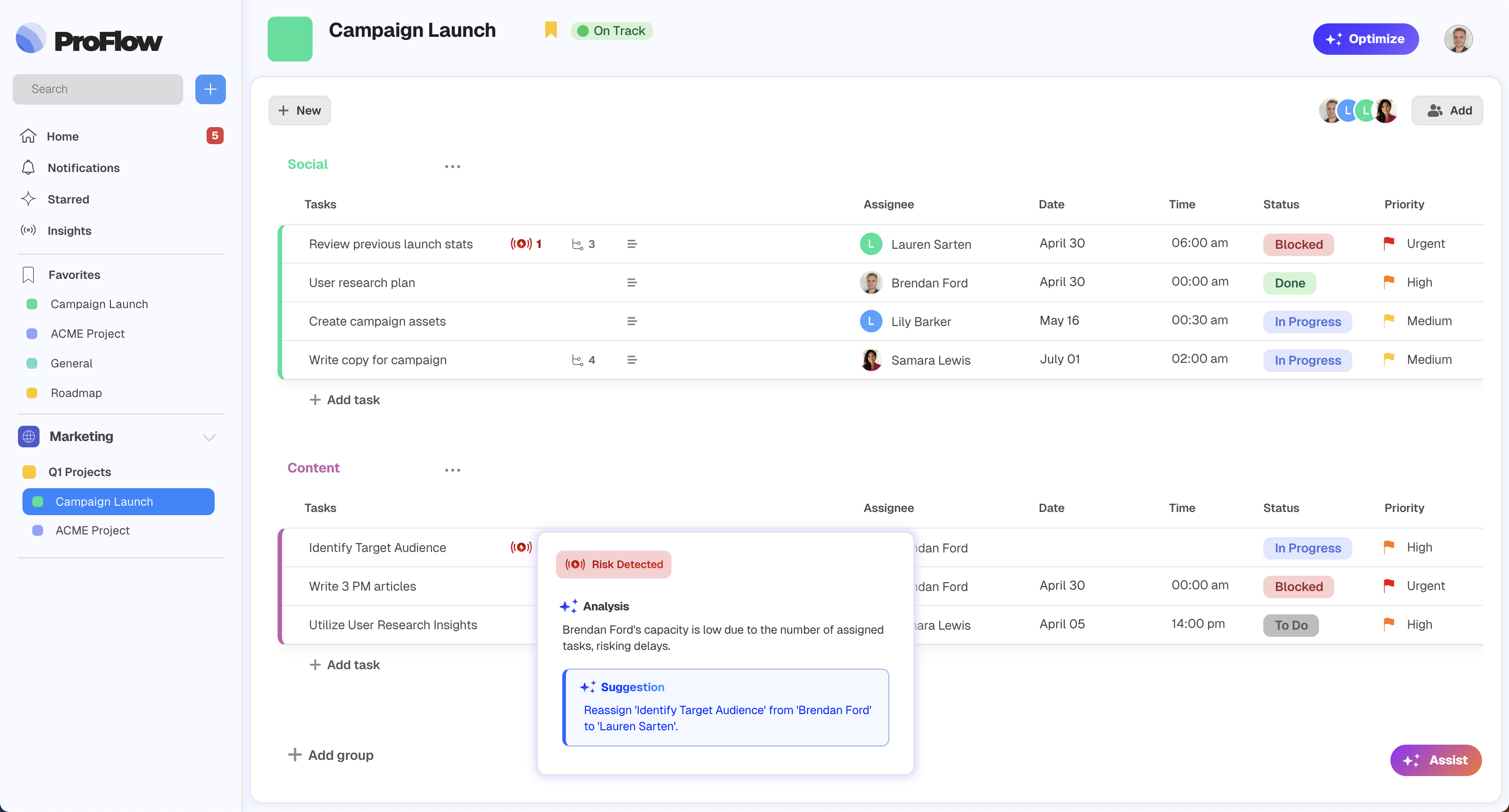Click description lines icon on User research plan

tap(631, 282)
